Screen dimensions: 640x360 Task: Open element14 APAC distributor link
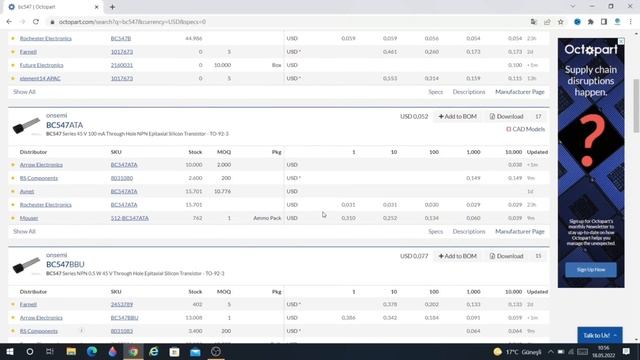point(40,78)
